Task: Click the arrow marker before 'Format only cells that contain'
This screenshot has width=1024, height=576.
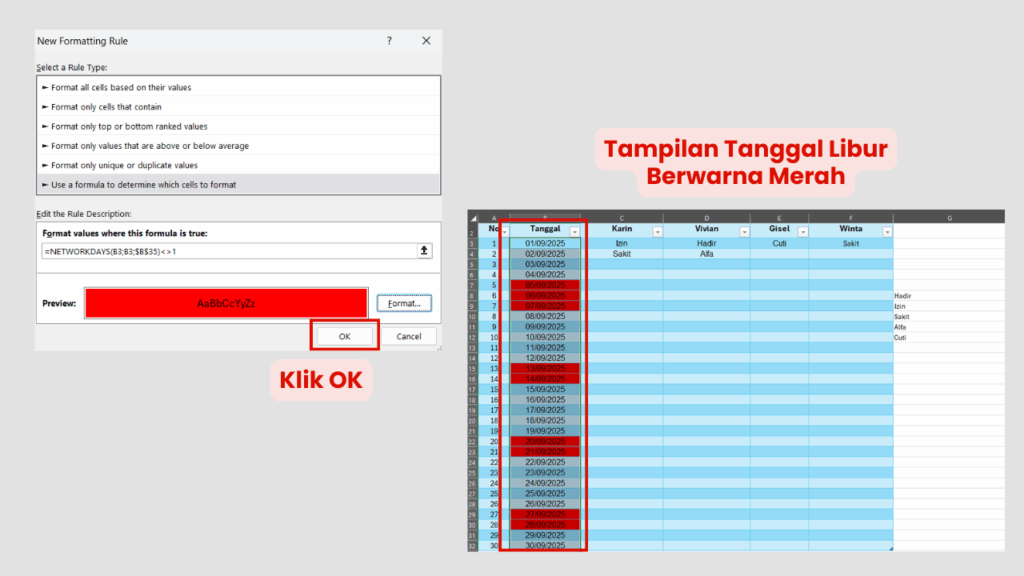Action: coord(44,107)
